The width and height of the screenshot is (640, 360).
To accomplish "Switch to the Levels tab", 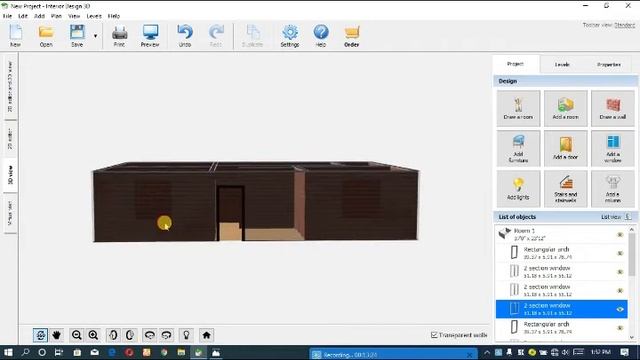I will tap(562, 64).
